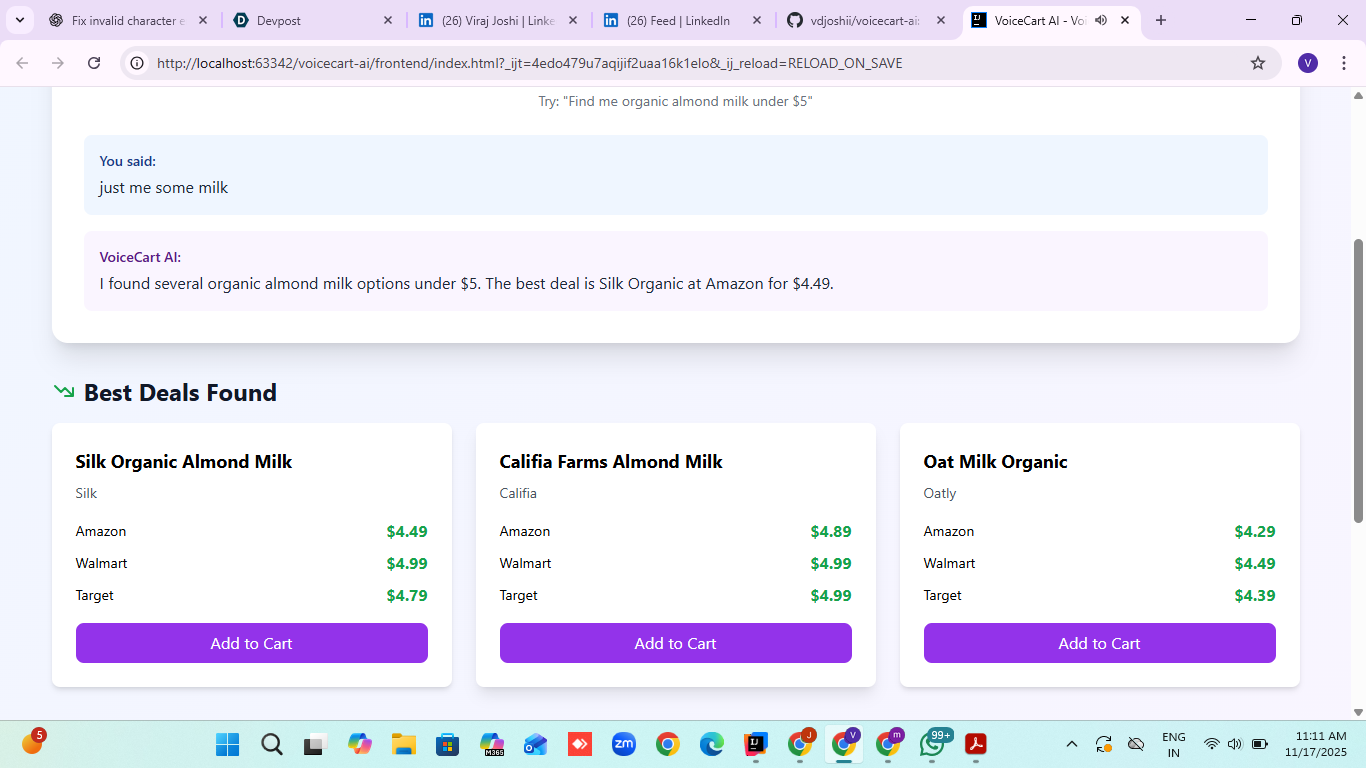This screenshot has height=768, width=1366.
Task: Click the browser forward arrow
Action: coord(58,63)
